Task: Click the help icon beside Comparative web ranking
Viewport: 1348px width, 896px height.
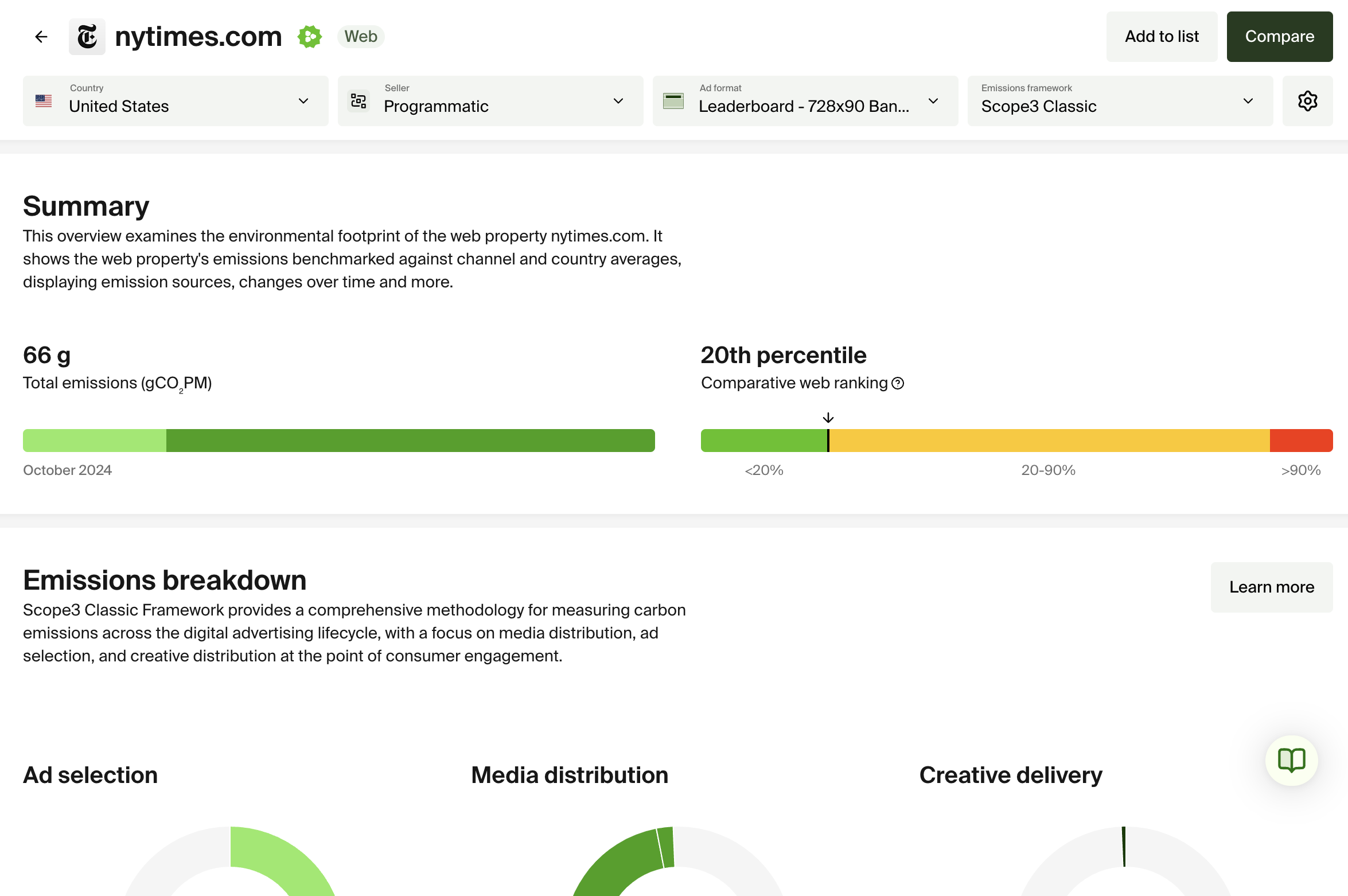Action: pos(898,383)
